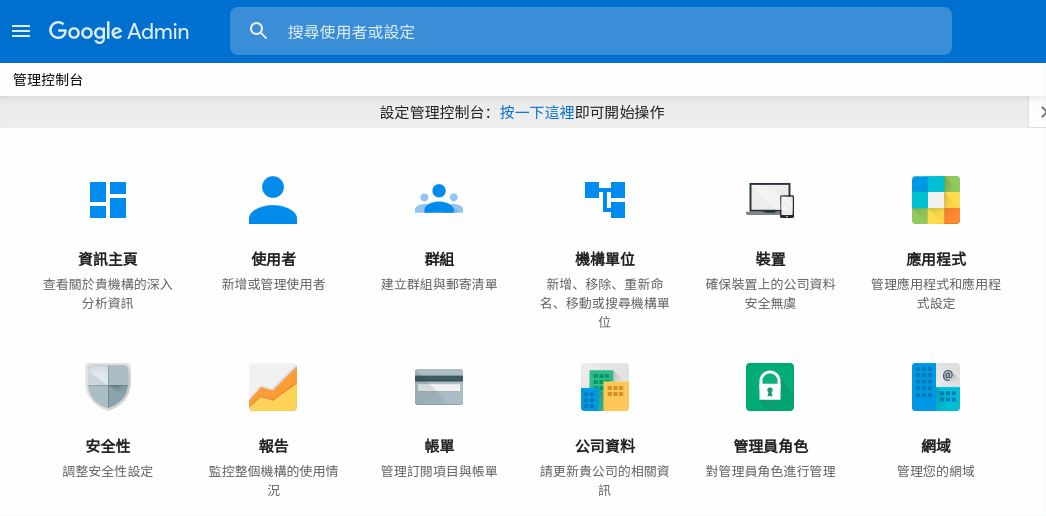Click the 使用者 title
The image size is (1046, 516).
[x=274, y=259]
